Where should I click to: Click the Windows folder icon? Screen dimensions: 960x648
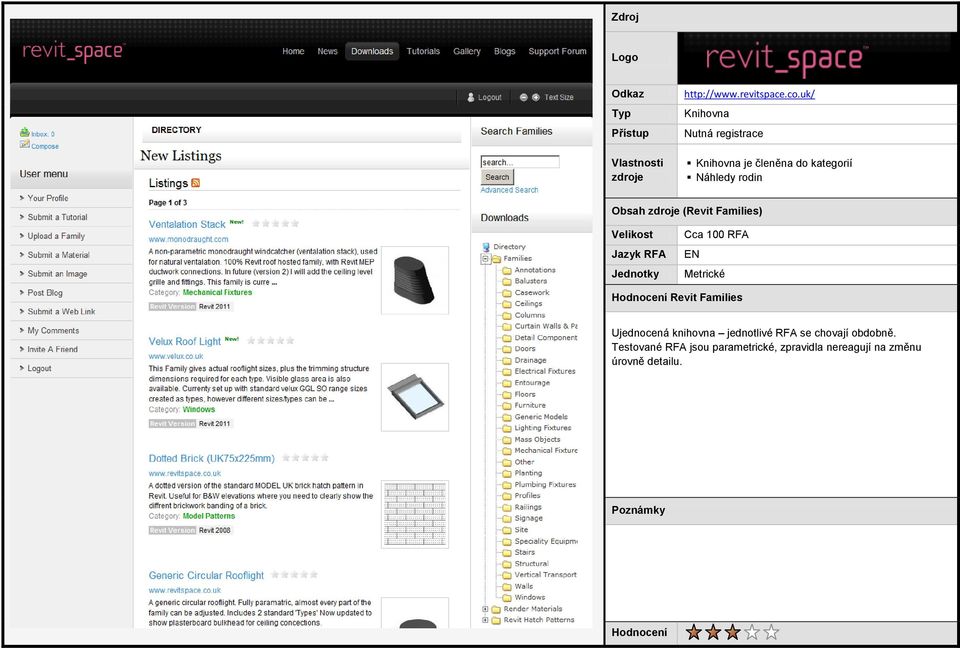[x=506, y=598]
